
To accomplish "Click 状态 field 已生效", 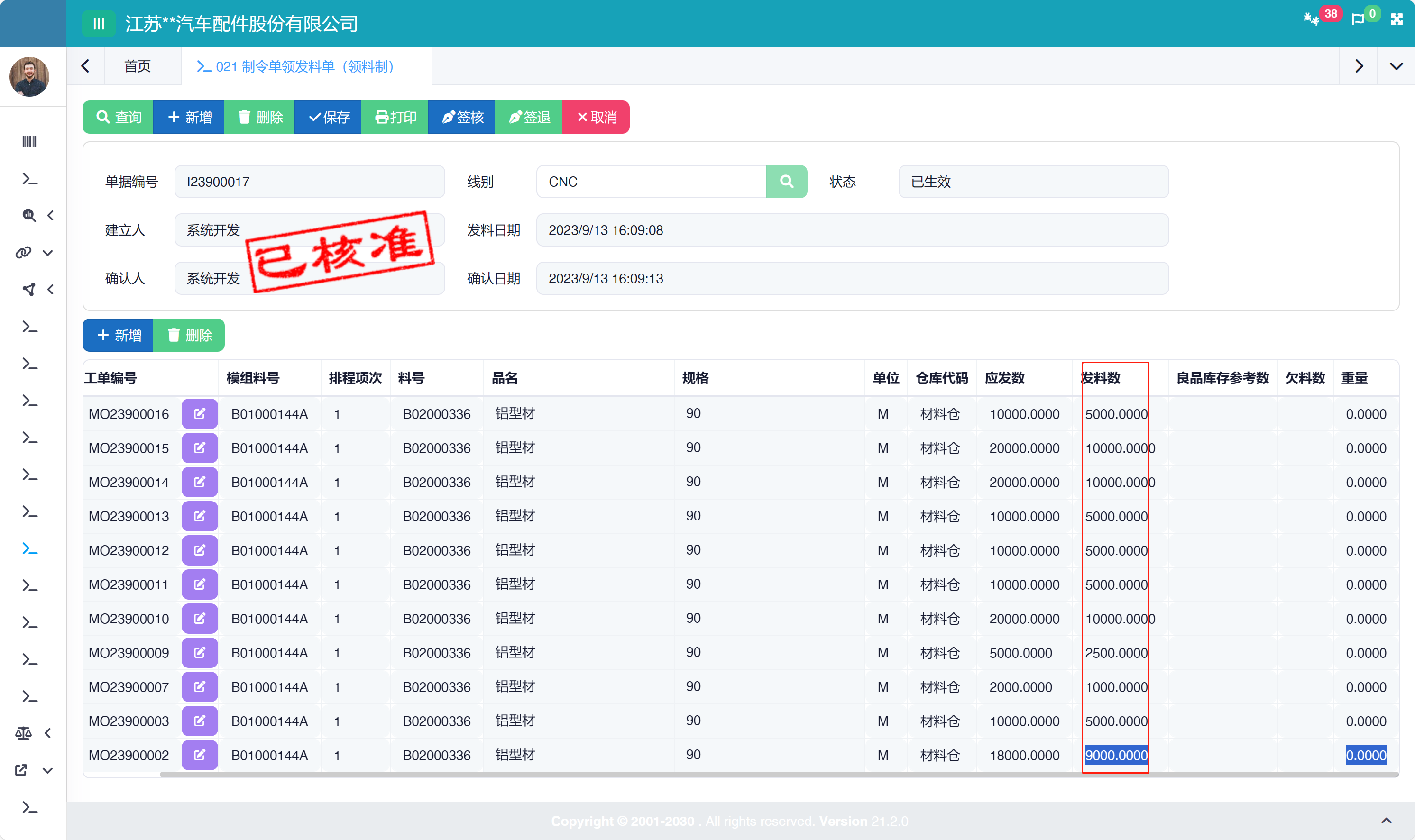I will point(1033,182).
